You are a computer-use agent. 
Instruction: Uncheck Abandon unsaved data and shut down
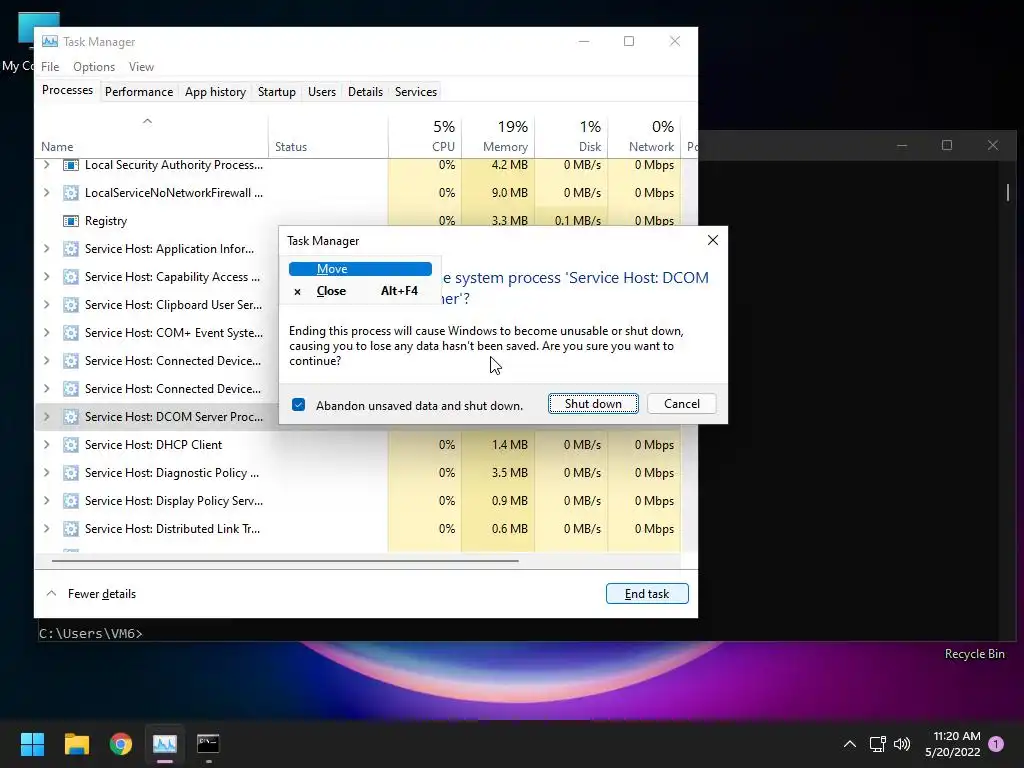coord(298,405)
